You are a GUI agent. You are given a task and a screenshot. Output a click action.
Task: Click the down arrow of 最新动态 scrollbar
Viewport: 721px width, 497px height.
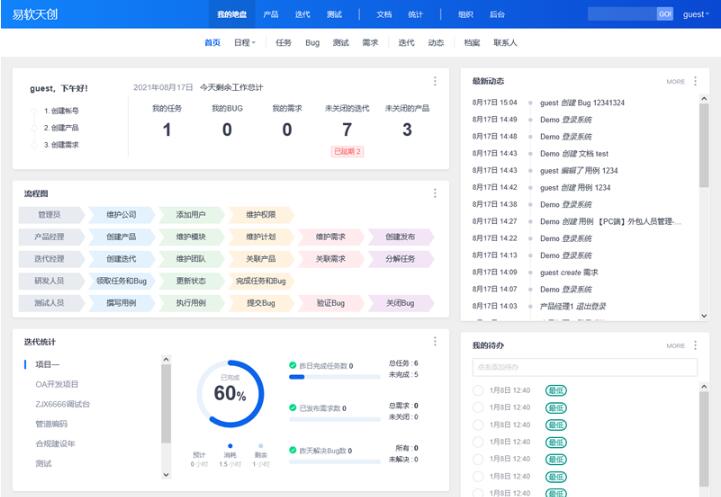pyautogui.click(x=704, y=316)
